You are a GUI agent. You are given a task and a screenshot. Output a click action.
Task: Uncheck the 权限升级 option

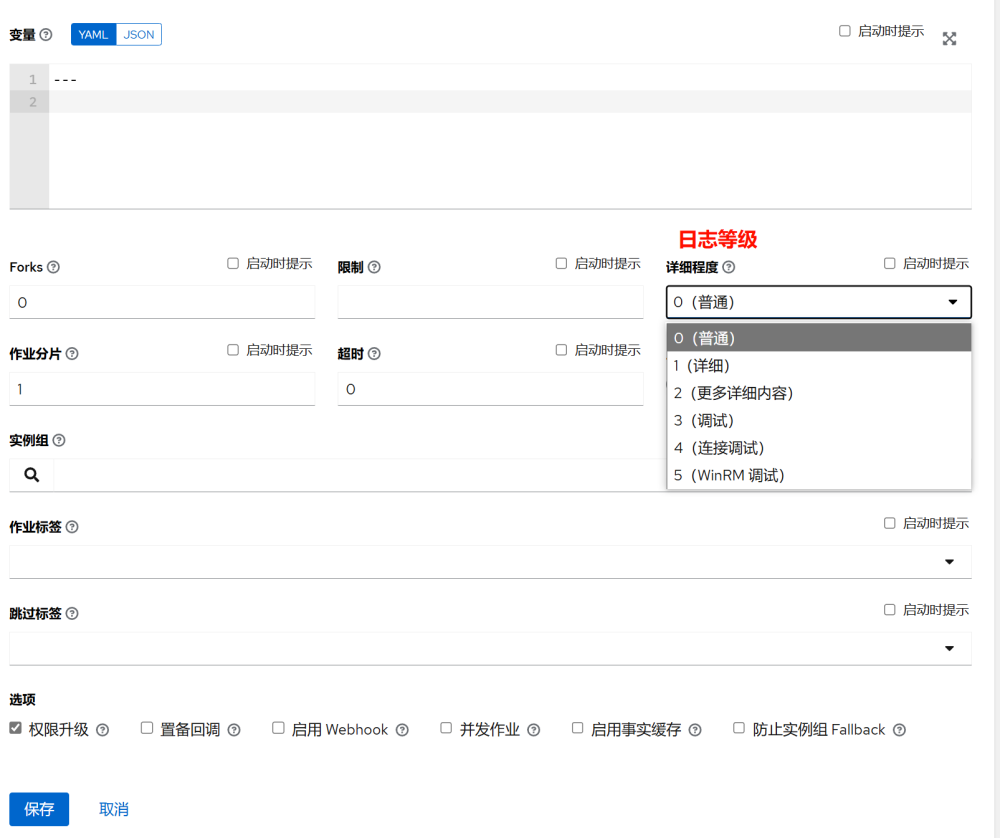click(x=13, y=728)
